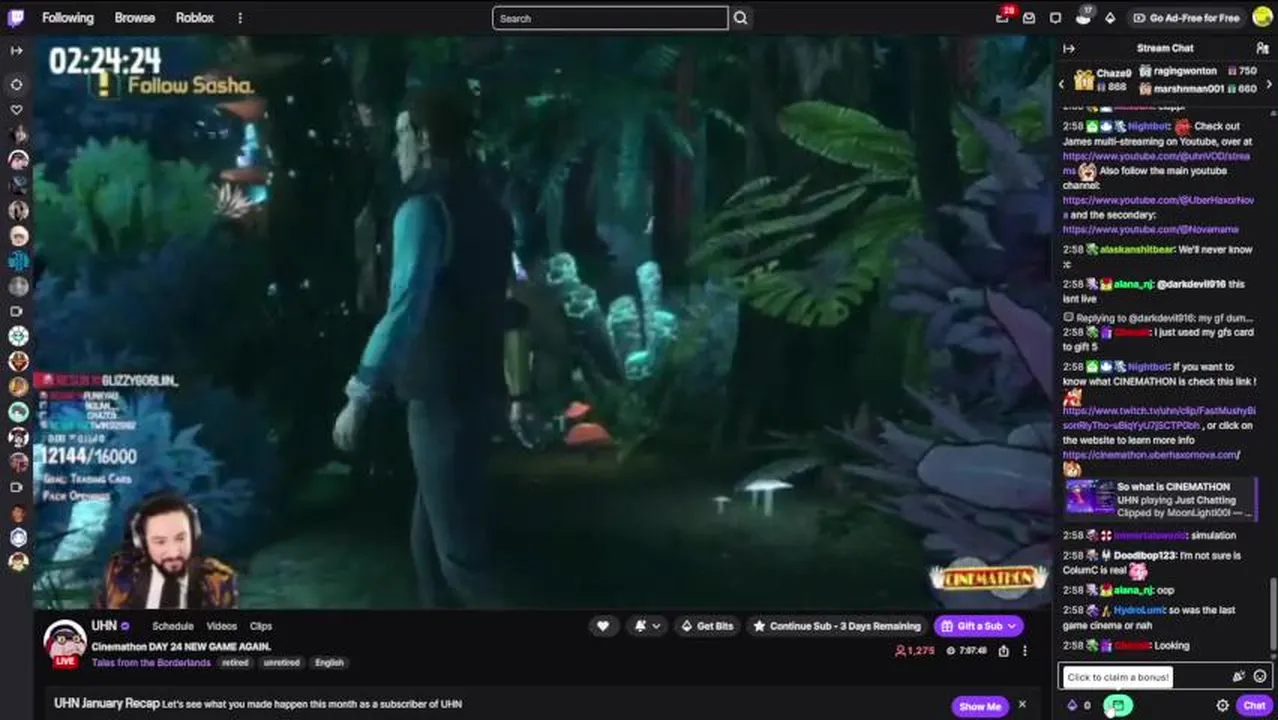Open chat settings gear icon
This screenshot has height=720, width=1278.
pos(1222,705)
